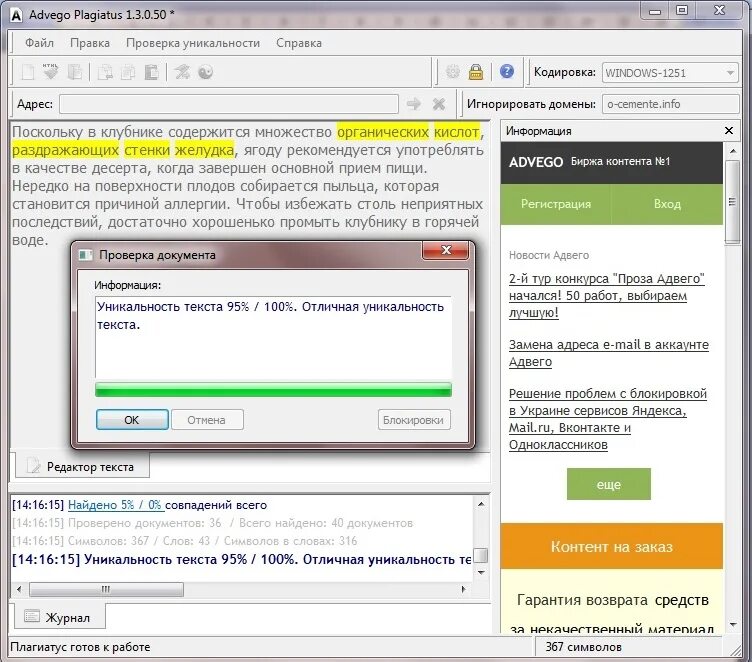The width and height of the screenshot is (752, 662).
Task: Click the log horizontal scrollbar thumb
Action: pyautogui.click(x=106, y=589)
